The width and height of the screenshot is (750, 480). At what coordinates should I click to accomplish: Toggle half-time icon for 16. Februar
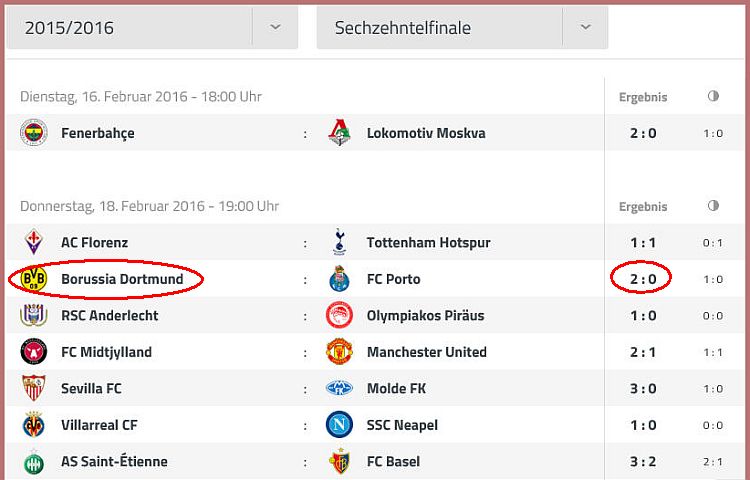point(713,96)
